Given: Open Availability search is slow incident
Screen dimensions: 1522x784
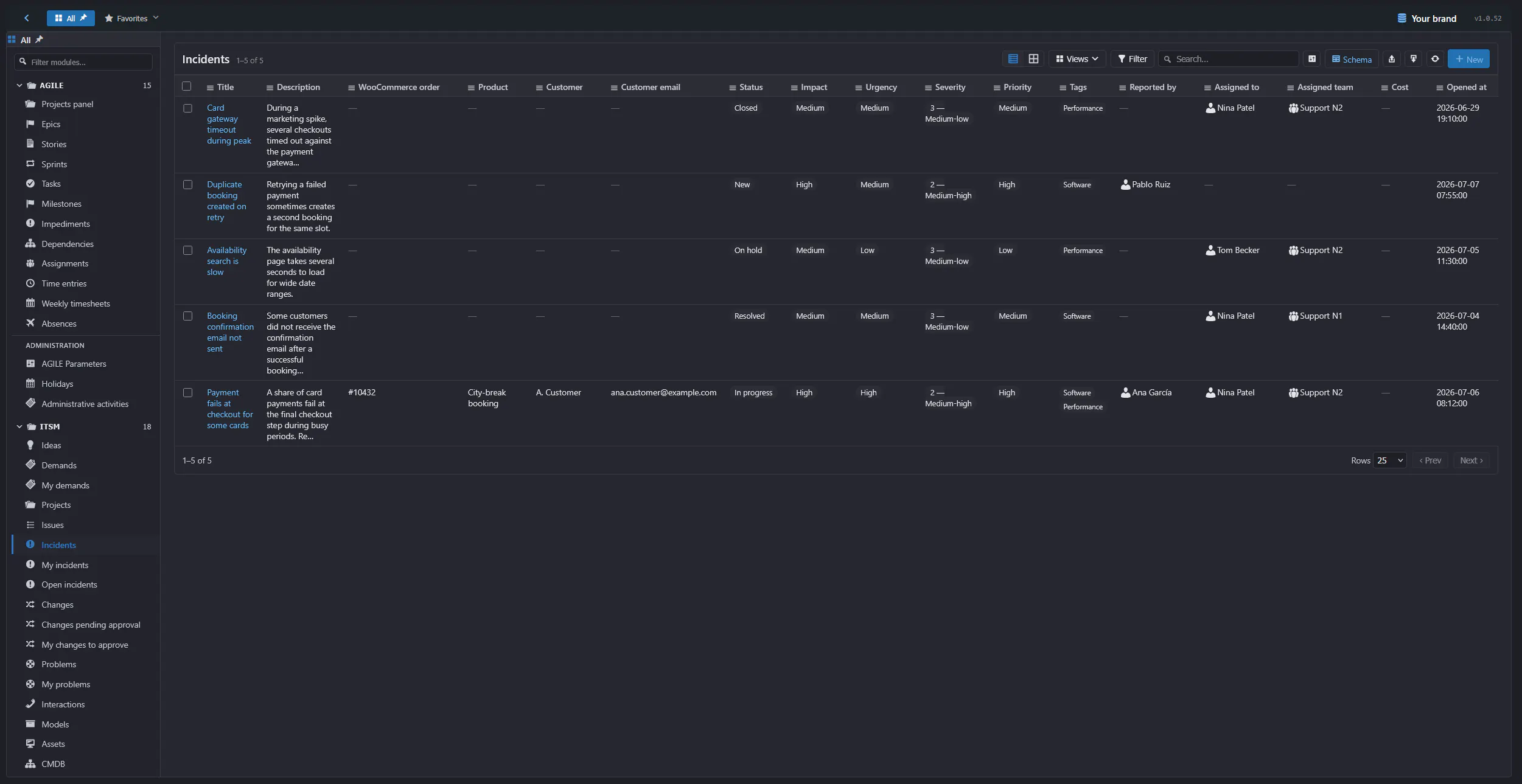Looking at the screenshot, I should point(226,261).
